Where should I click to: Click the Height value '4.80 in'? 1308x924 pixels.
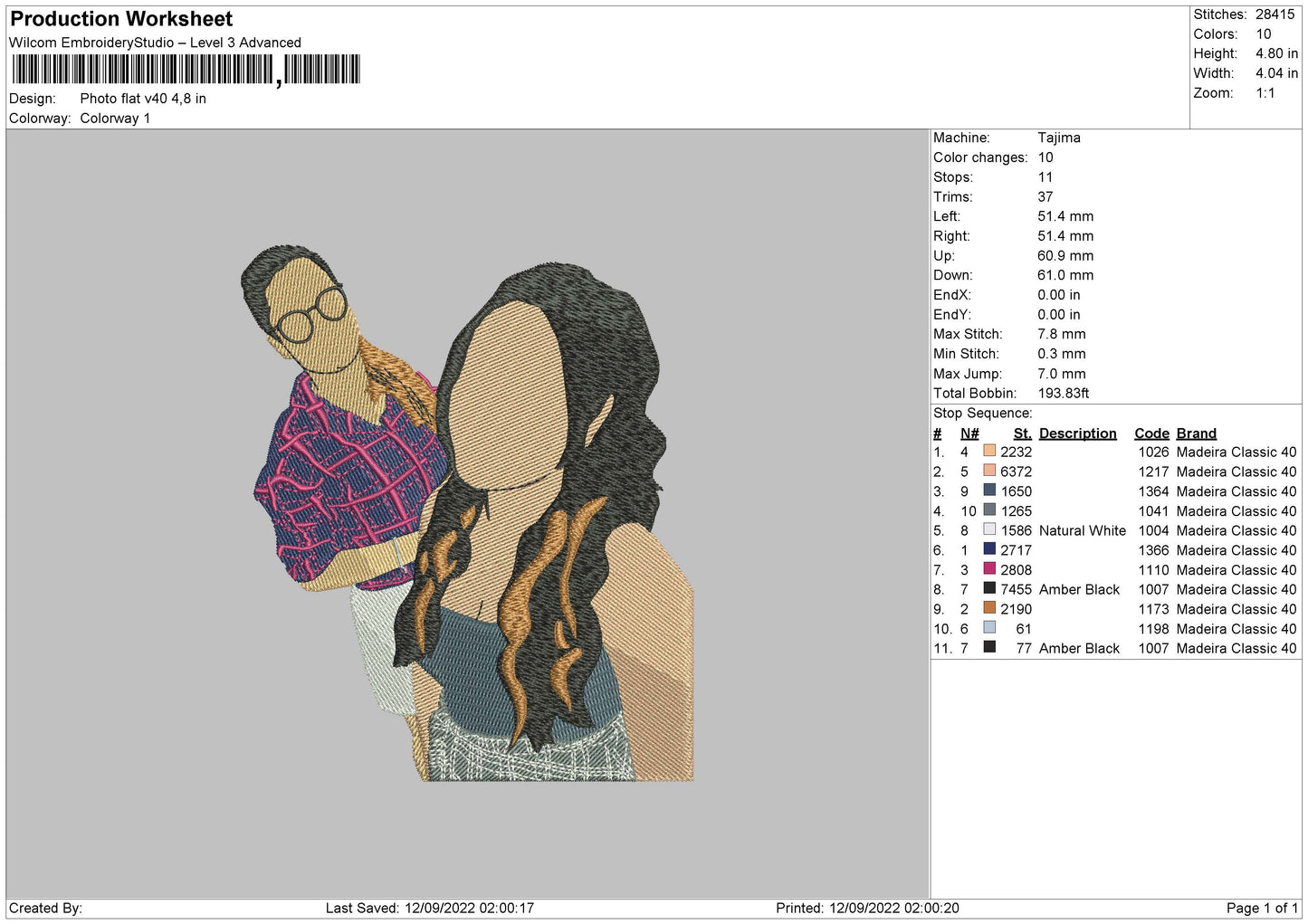point(1276,54)
